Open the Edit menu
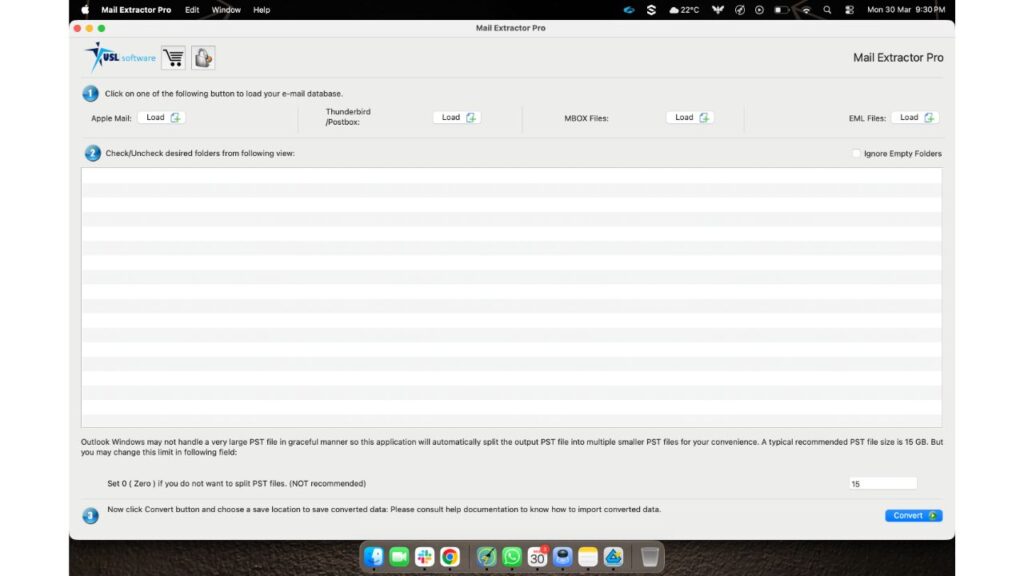Screen dimensions: 1024x576 pyautogui.click(x=192, y=10)
